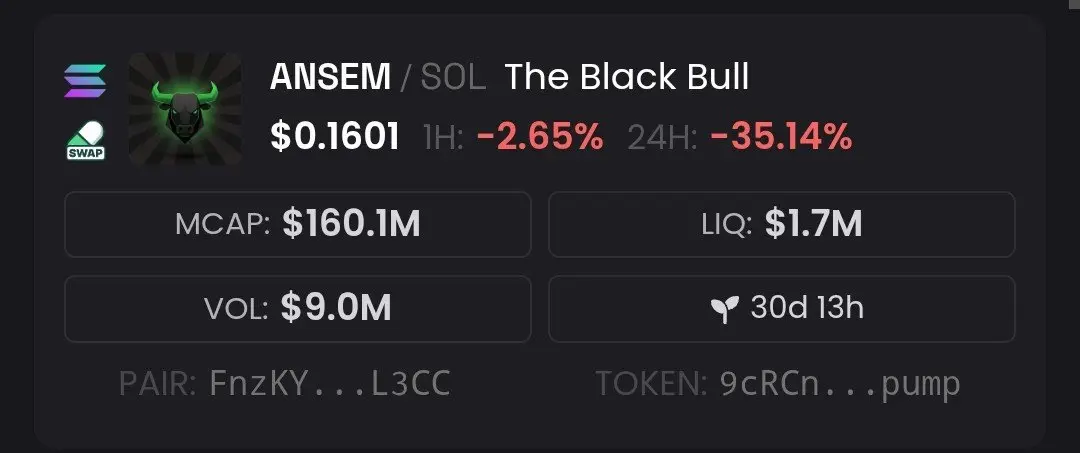The image size is (1080, 453).
Task: Click the pump swap pill icon
Action: click(x=85, y=141)
